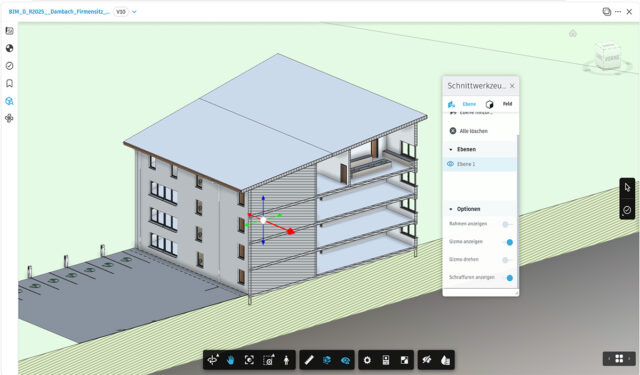Click the compare versions icon at top right
Screen dimensions: 640x375
[x=607, y=11]
